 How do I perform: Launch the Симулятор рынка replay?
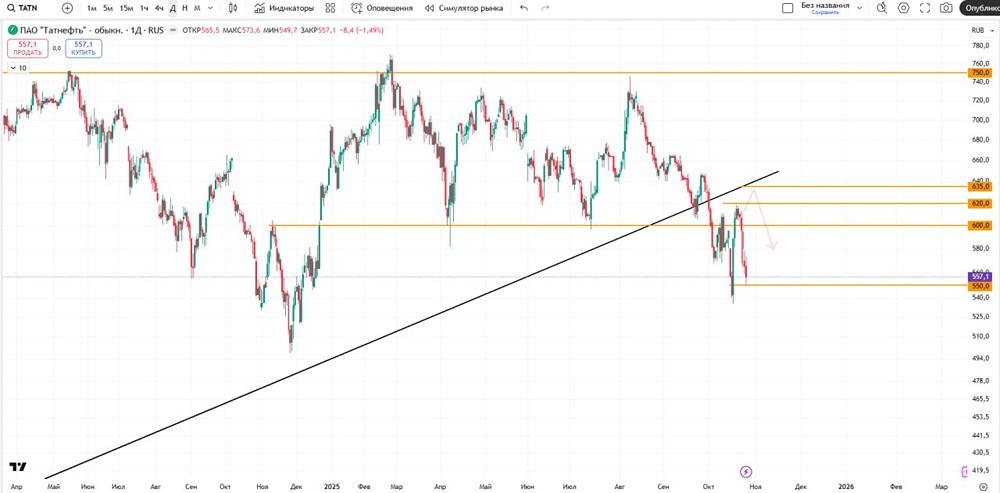coord(463,8)
